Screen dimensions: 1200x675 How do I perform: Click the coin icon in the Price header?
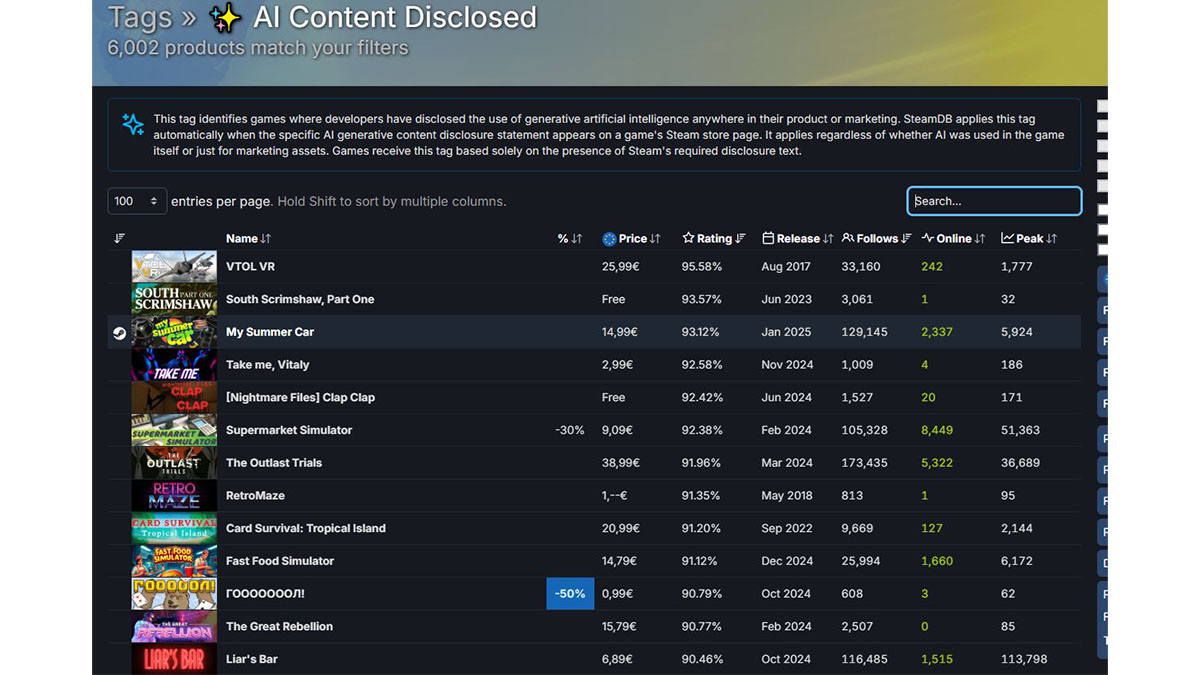[610, 238]
